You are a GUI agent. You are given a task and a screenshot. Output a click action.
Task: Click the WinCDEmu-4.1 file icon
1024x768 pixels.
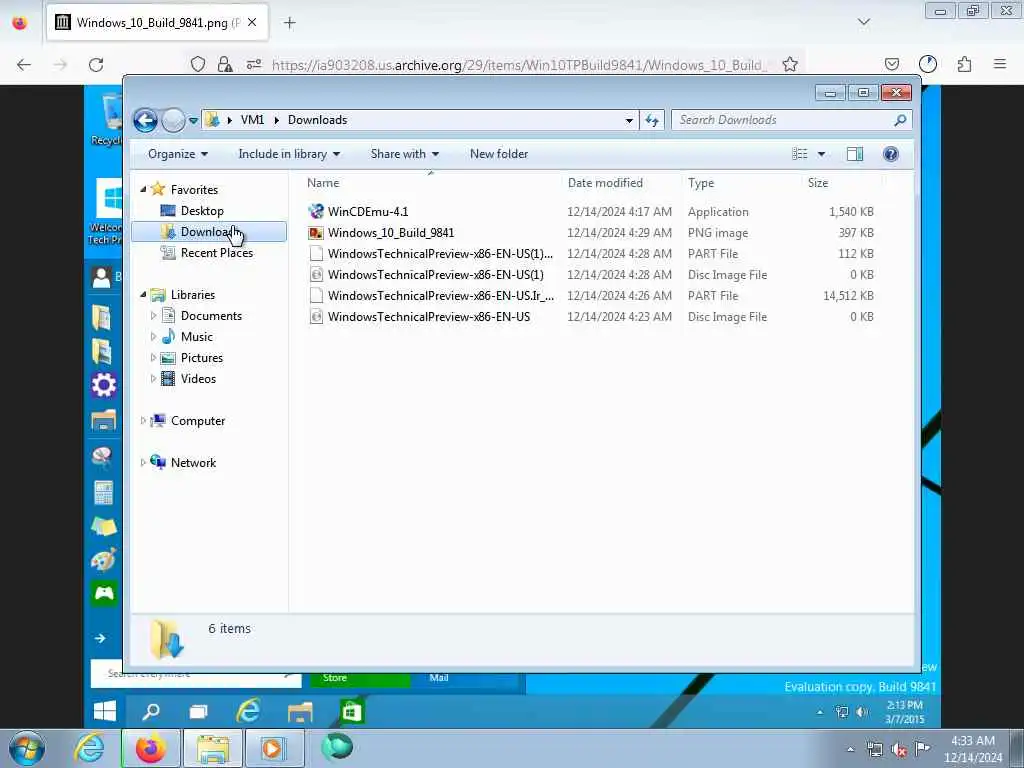316,212
